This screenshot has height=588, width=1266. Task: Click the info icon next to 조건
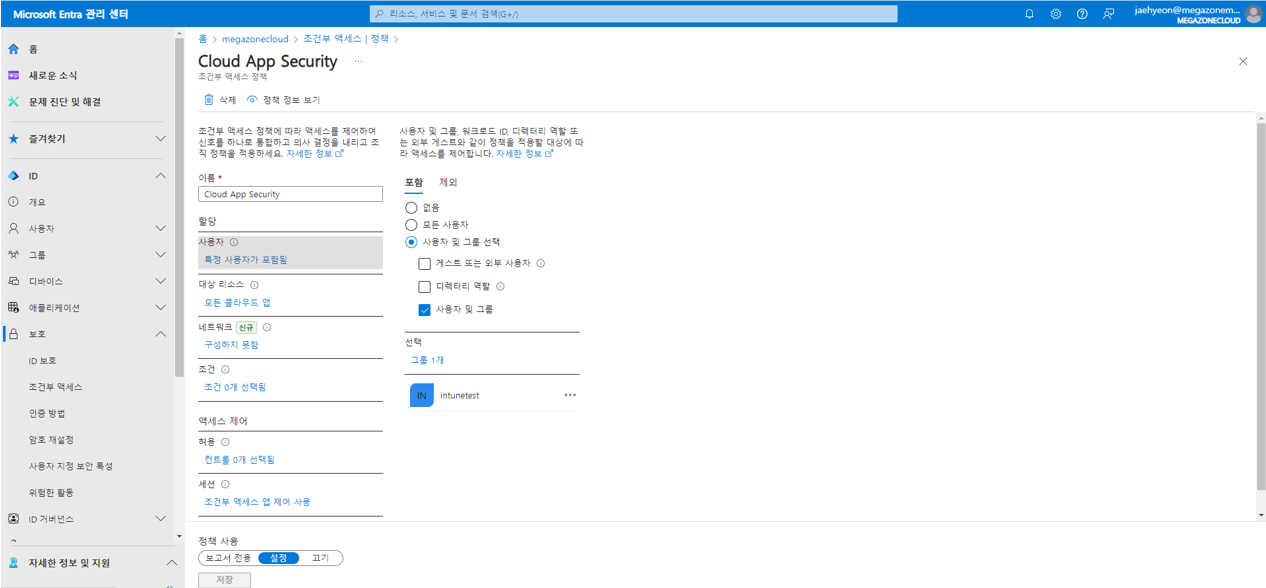tap(225, 370)
